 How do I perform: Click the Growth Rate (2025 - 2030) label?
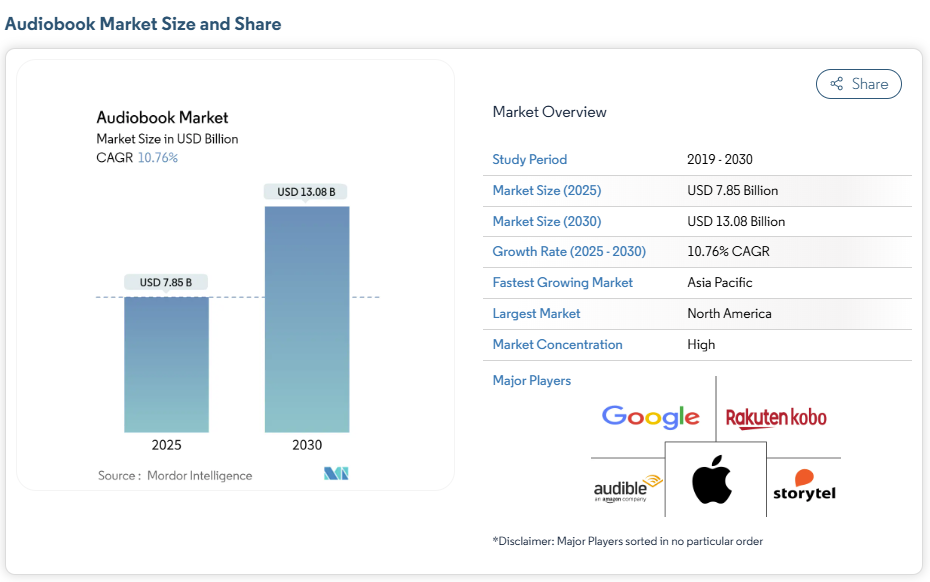(568, 252)
